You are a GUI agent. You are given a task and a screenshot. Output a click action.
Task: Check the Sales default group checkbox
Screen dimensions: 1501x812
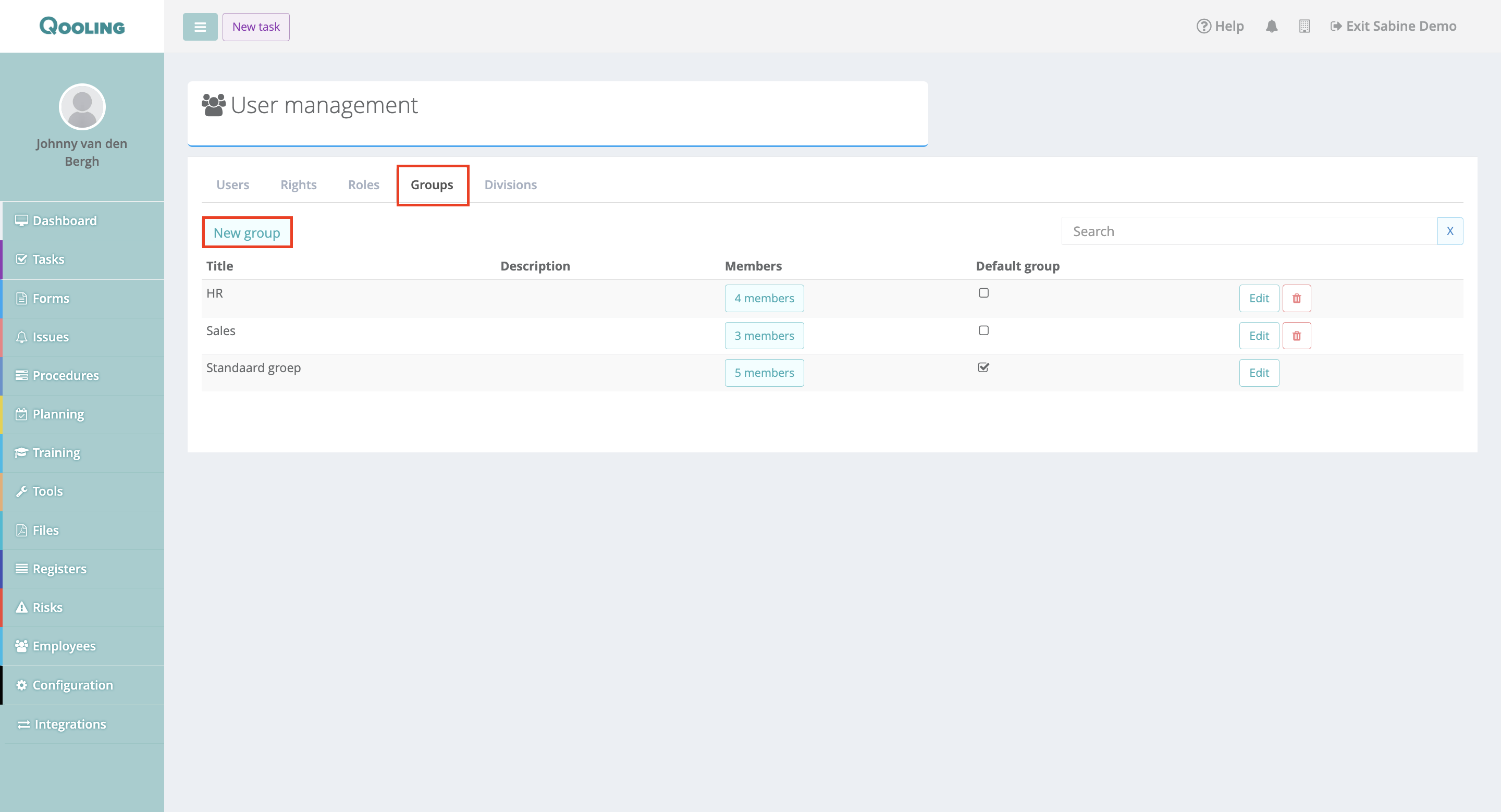coord(983,330)
